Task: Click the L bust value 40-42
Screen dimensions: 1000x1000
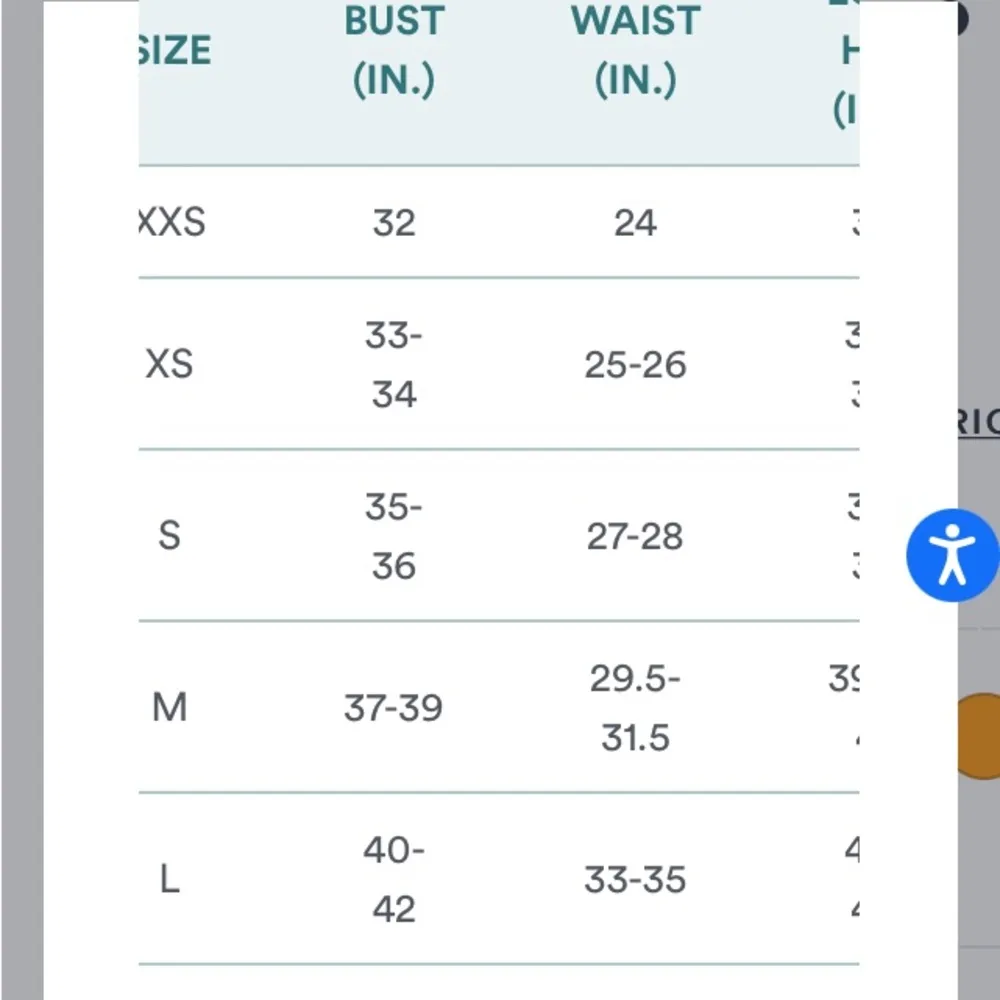Action: [393, 880]
